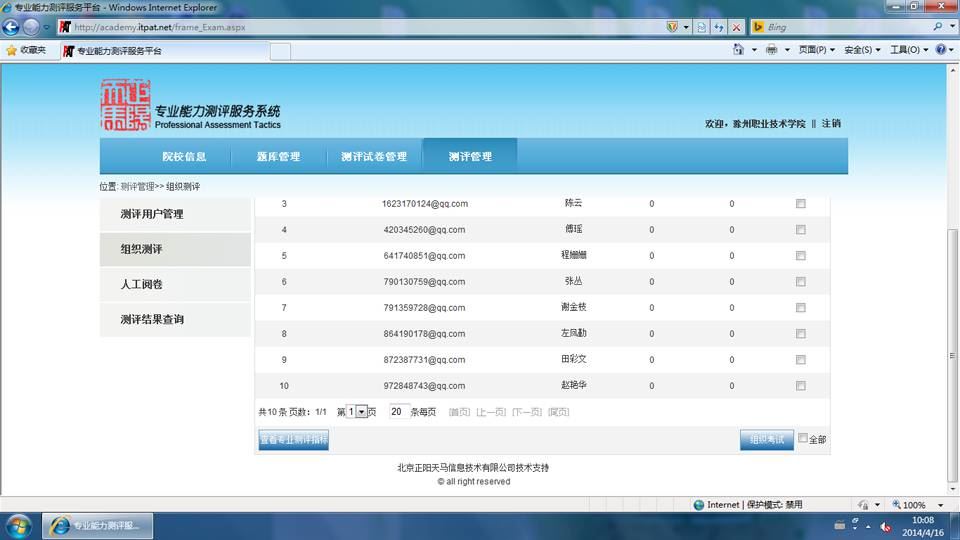Switch to the 题库管理 tab

coord(278,157)
